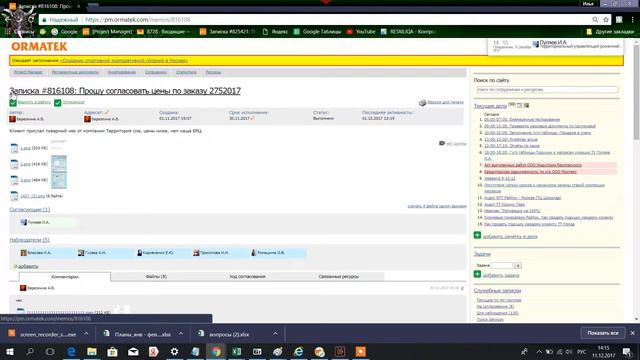Click the 'добавить задачу' link
640x360 pixels.
501,276
